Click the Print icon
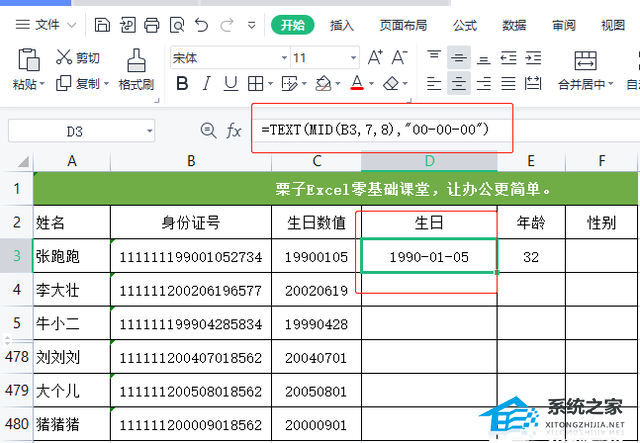The width and height of the screenshot is (640, 443). point(151,25)
